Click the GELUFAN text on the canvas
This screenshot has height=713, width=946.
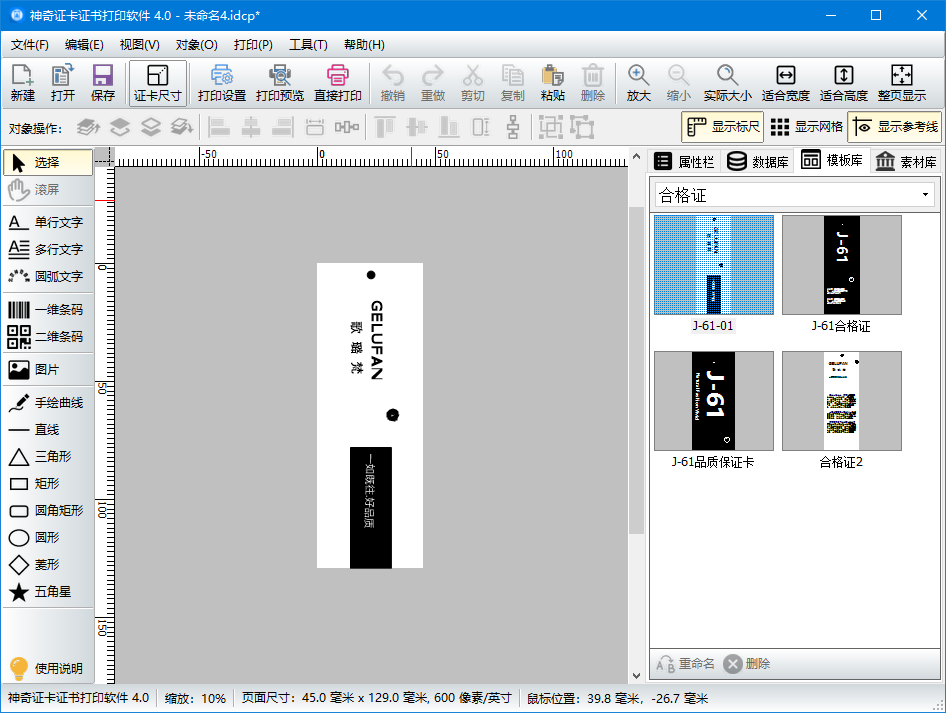[x=376, y=340]
